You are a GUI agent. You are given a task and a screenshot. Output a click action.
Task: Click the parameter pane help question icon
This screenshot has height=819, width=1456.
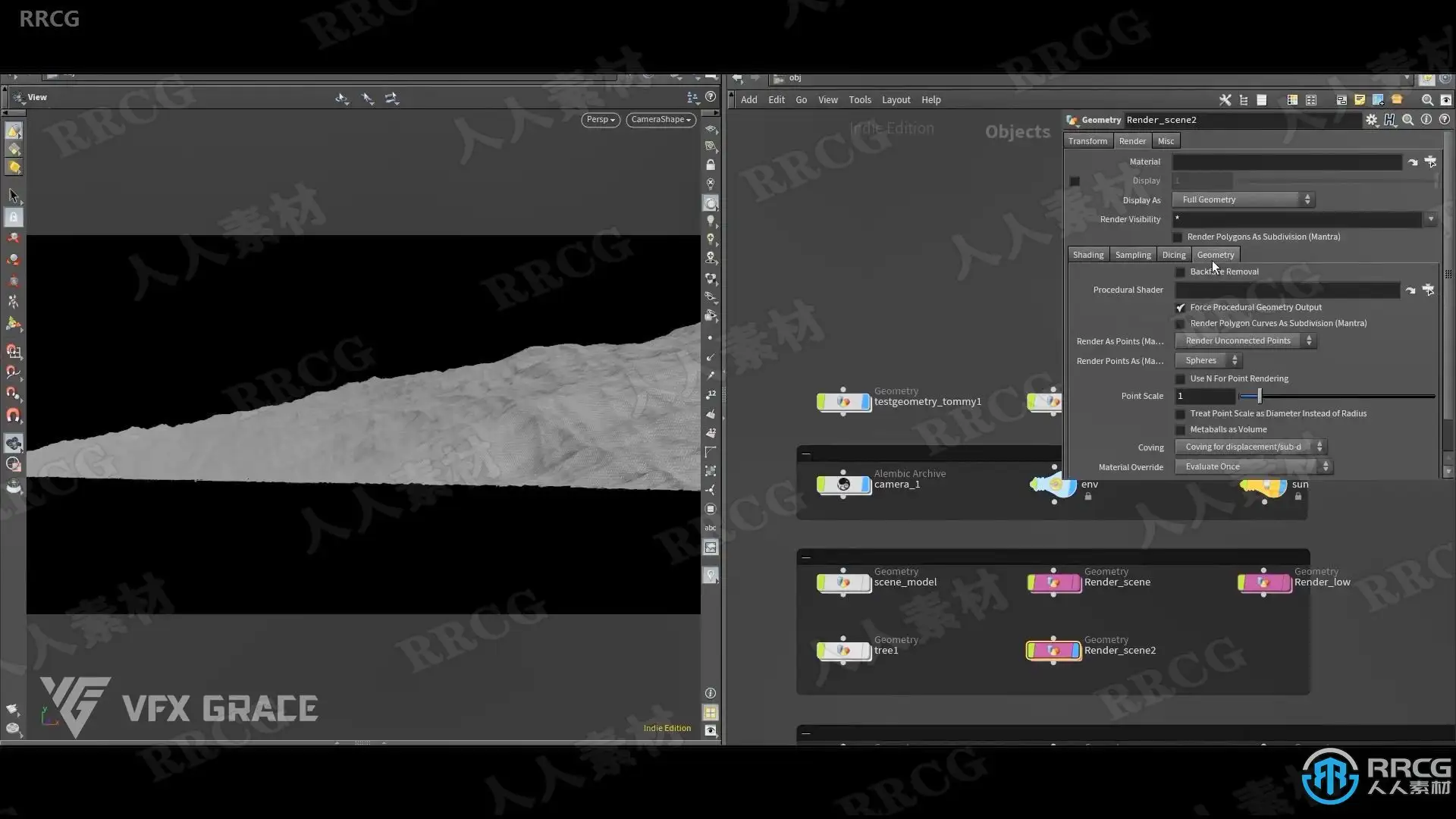pyautogui.click(x=1445, y=120)
